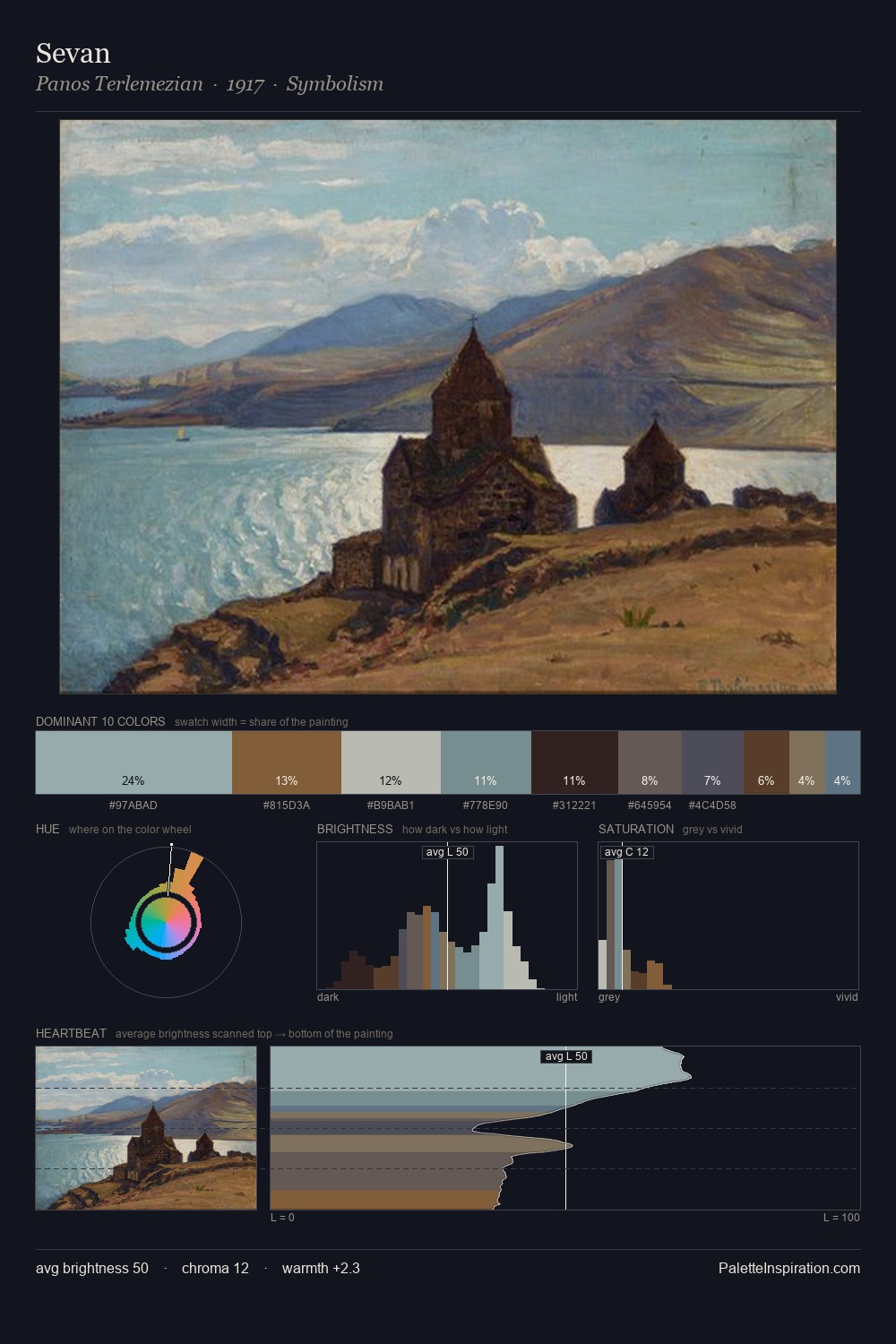This screenshot has height=1344, width=896.
Task: Pick the dark brown 6% swatch
Action: (x=766, y=762)
